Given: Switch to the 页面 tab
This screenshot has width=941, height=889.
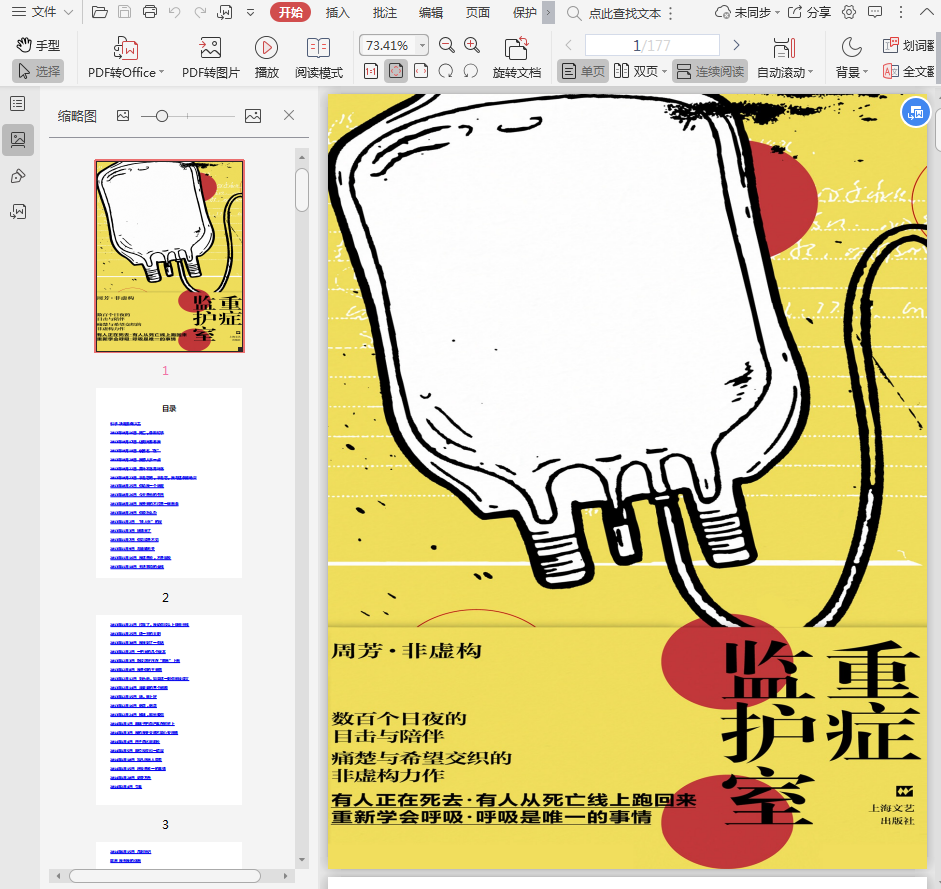Looking at the screenshot, I should pos(478,12).
